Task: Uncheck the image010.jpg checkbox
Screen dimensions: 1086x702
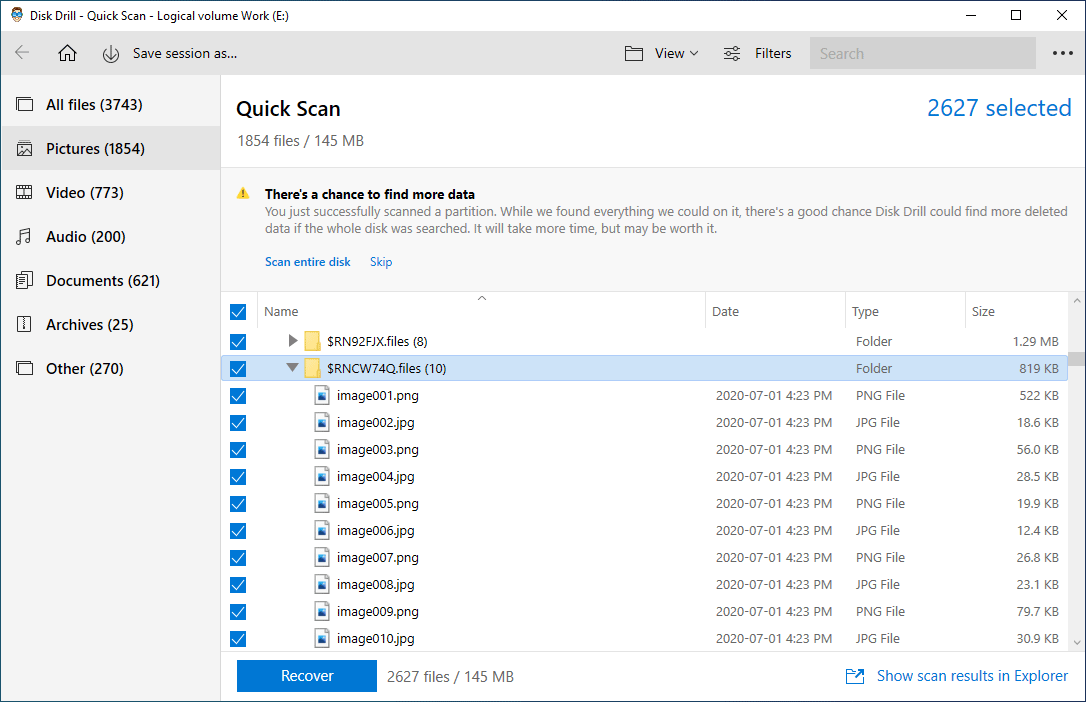Action: (238, 638)
